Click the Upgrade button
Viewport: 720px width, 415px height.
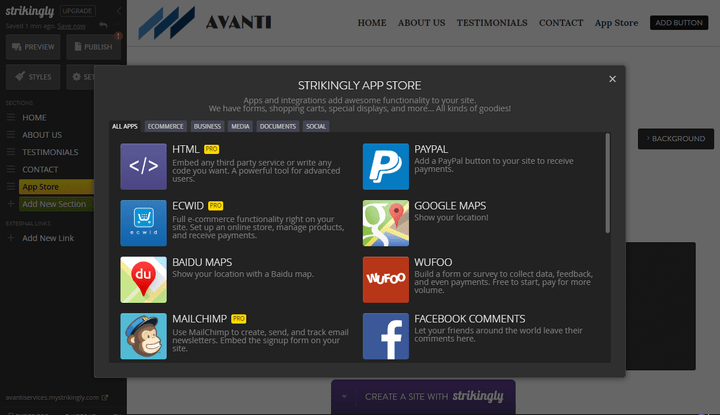[x=77, y=11]
